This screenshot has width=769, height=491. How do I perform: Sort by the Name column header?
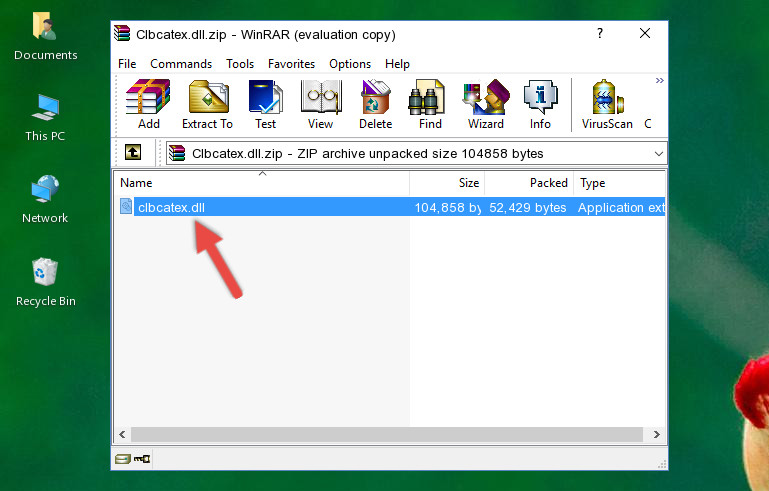pos(262,183)
